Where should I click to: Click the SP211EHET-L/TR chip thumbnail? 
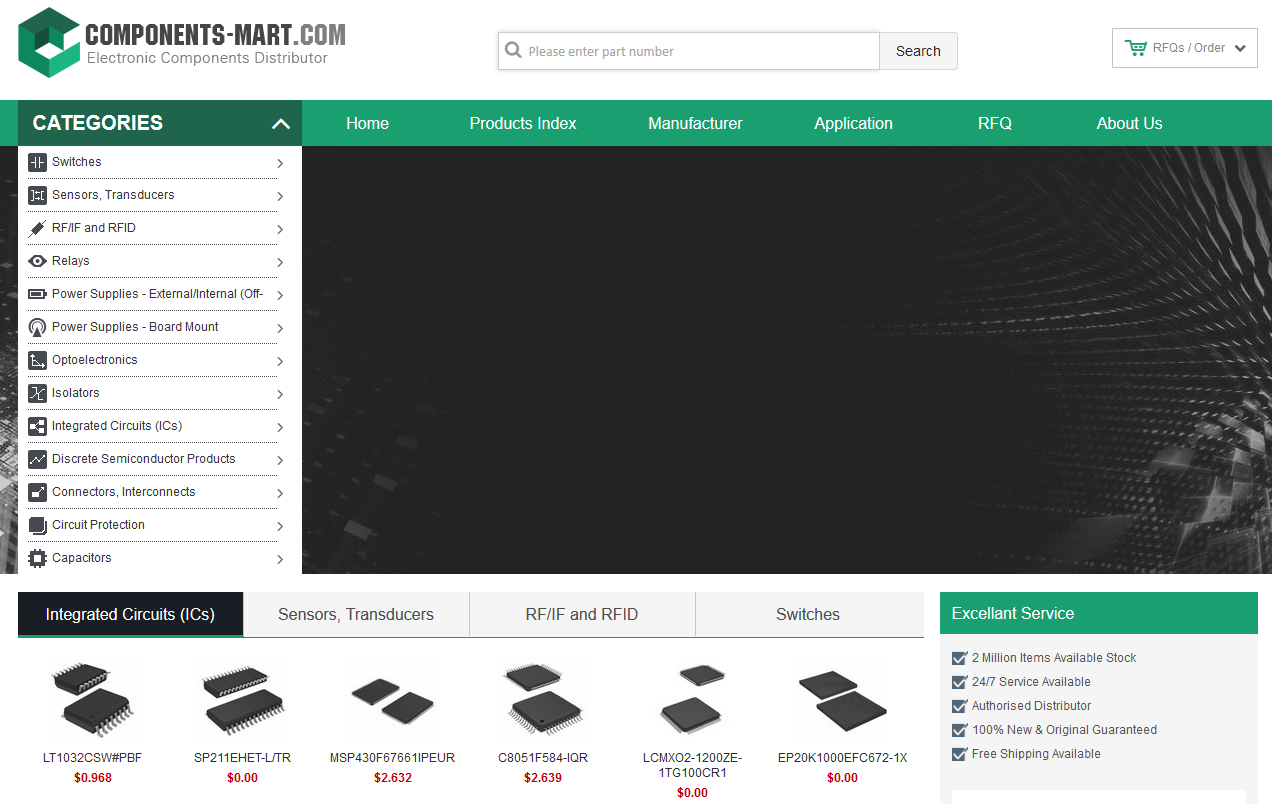[242, 700]
